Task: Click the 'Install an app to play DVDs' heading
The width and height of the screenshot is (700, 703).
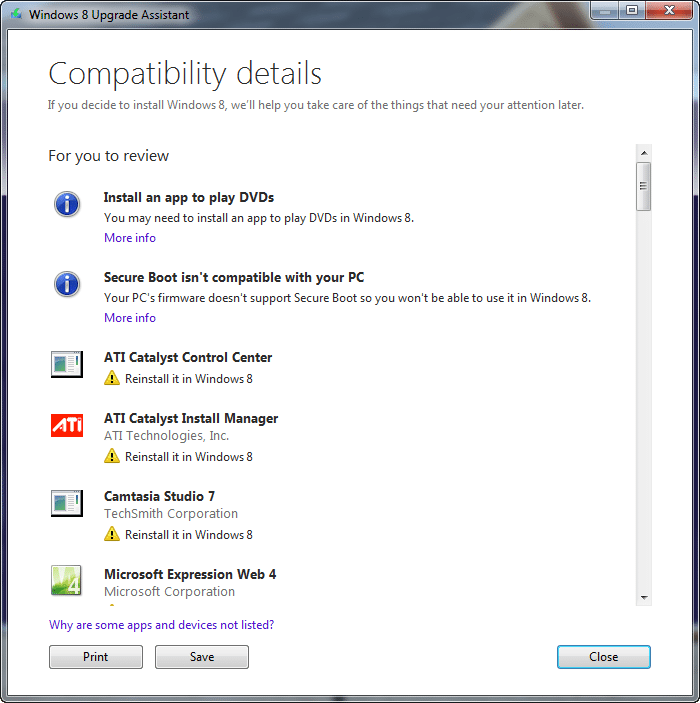Action: 189,197
